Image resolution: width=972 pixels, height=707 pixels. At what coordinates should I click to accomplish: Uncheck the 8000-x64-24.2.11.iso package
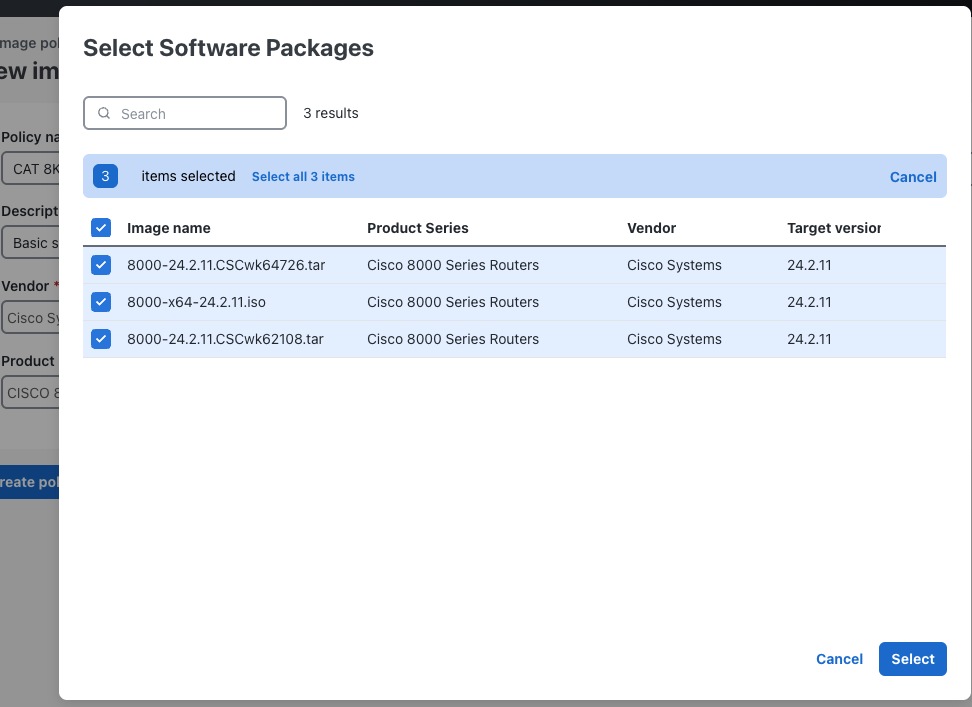(101, 302)
